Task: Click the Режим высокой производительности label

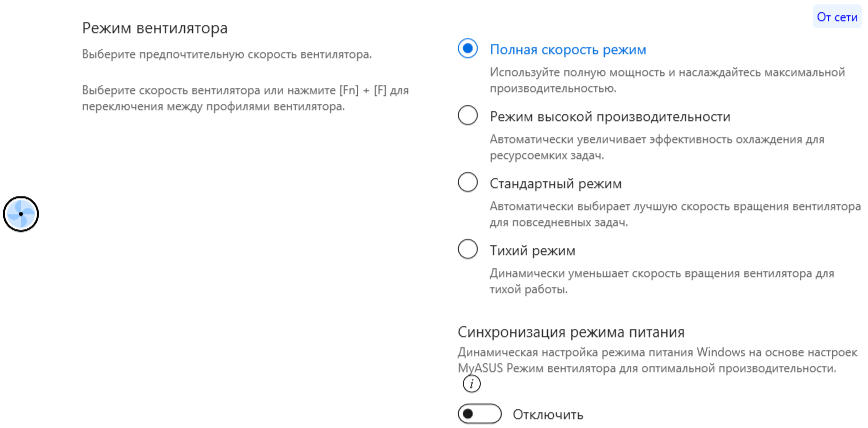Action: click(x=610, y=116)
